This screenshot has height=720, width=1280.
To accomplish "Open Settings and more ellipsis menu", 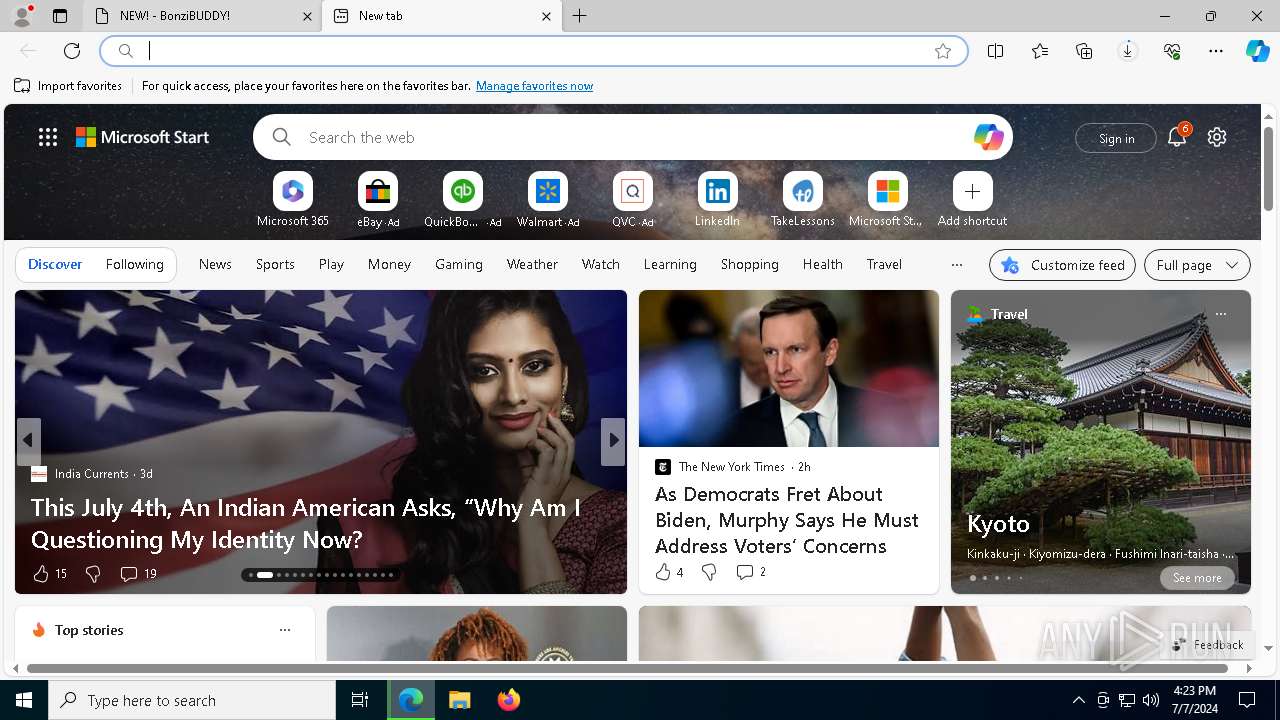I will (x=1216, y=51).
